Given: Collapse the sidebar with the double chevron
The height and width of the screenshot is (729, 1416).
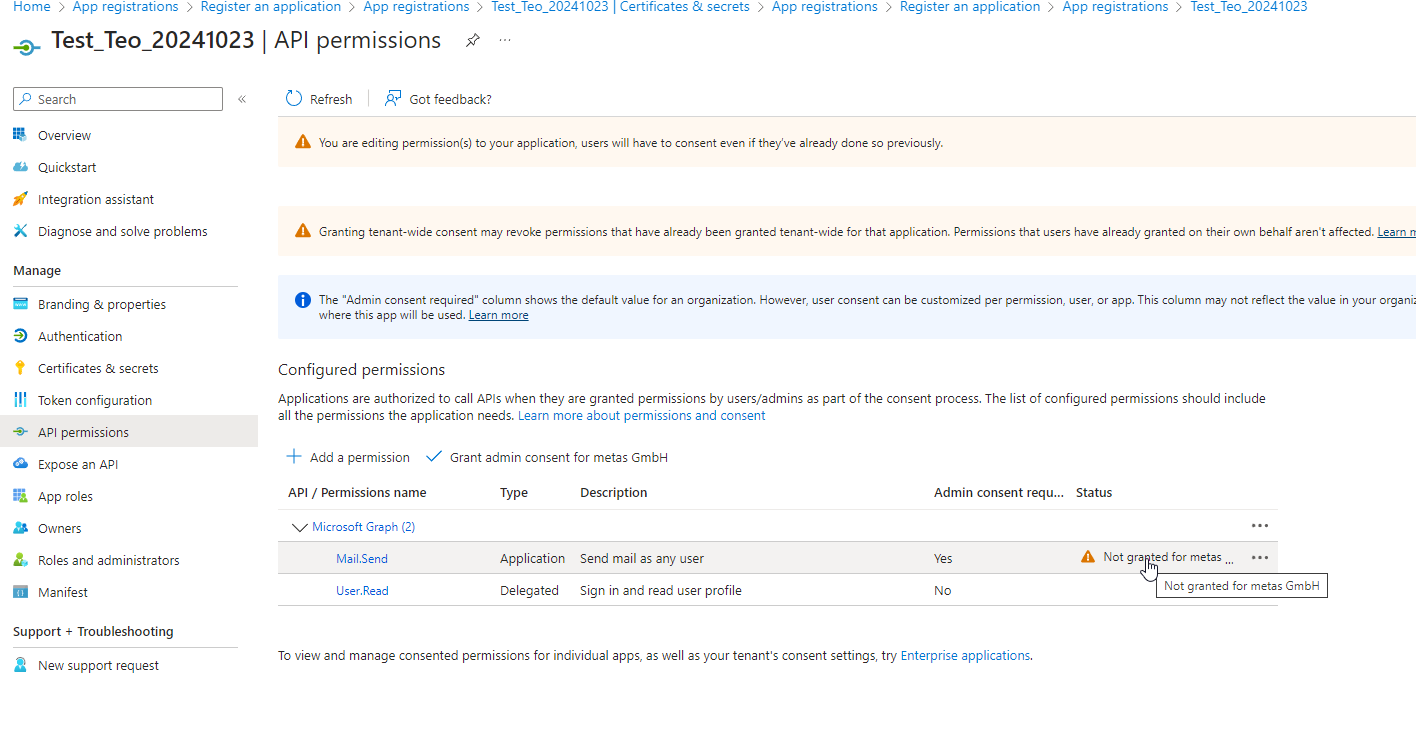Looking at the screenshot, I should (x=242, y=99).
